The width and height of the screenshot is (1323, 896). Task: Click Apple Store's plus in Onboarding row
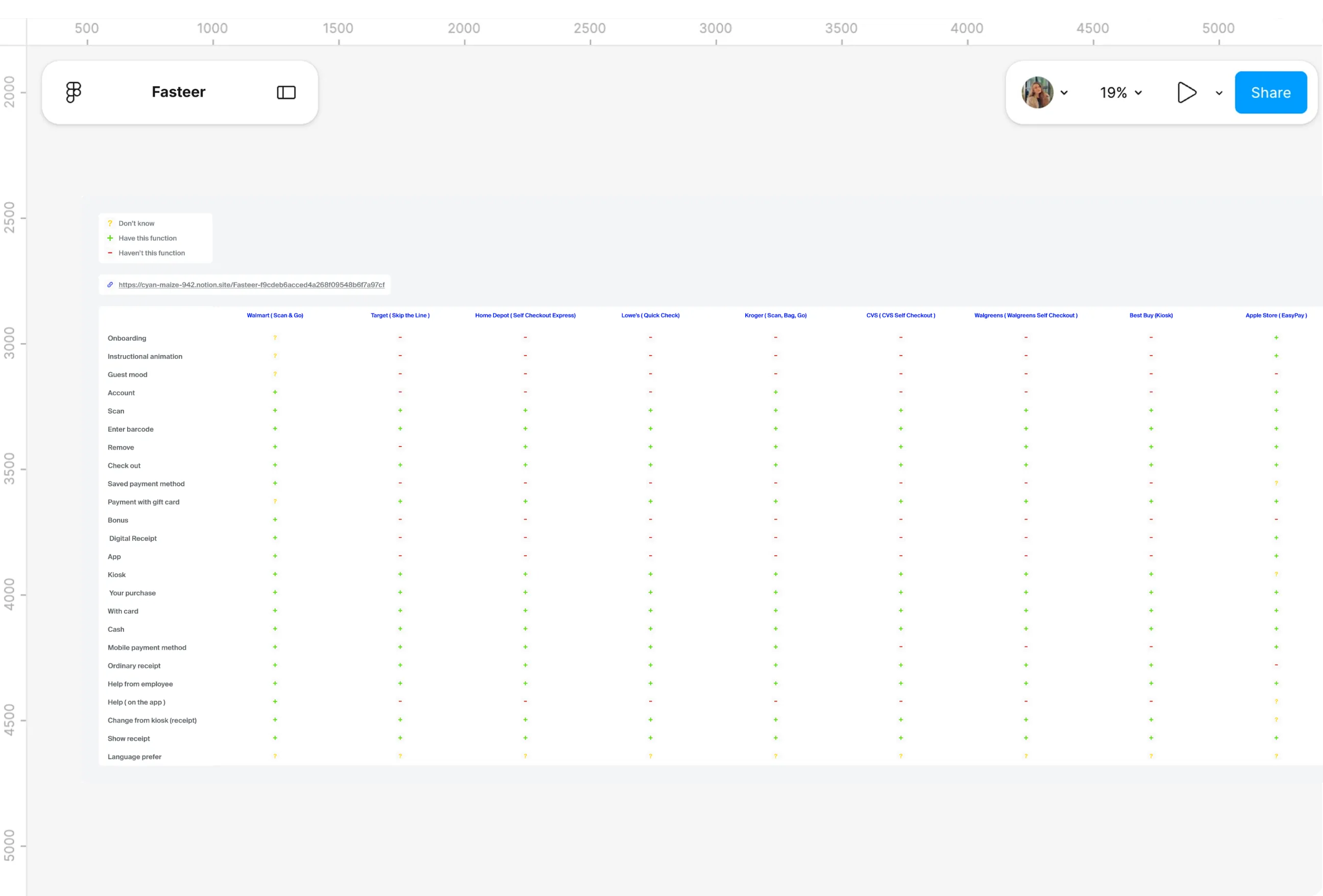tap(1277, 338)
